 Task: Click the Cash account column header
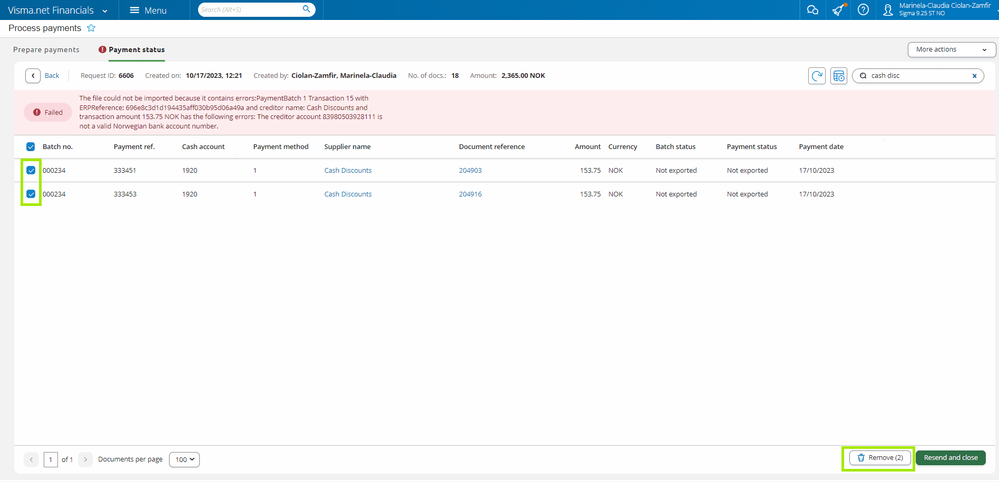(203, 146)
